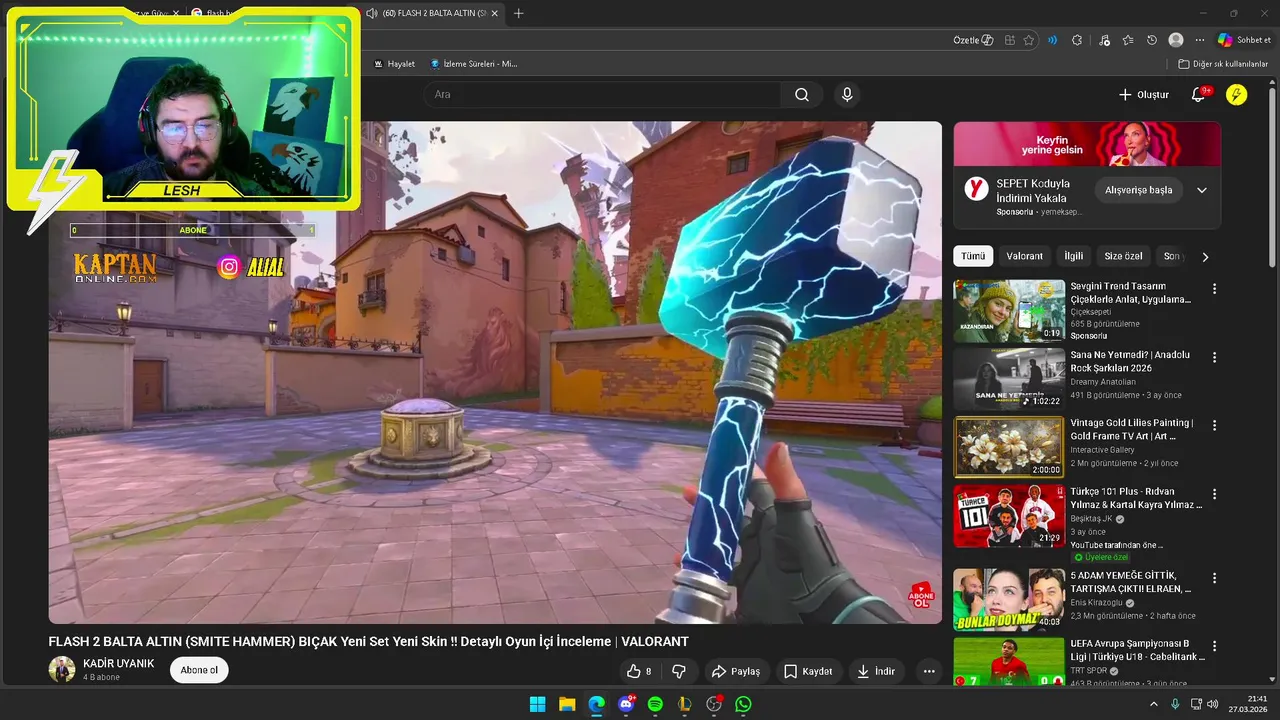The width and height of the screenshot is (1280, 720).
Task: Open Vintage Gold Lilies Painting thumbnail
Action: [1009, 447]
